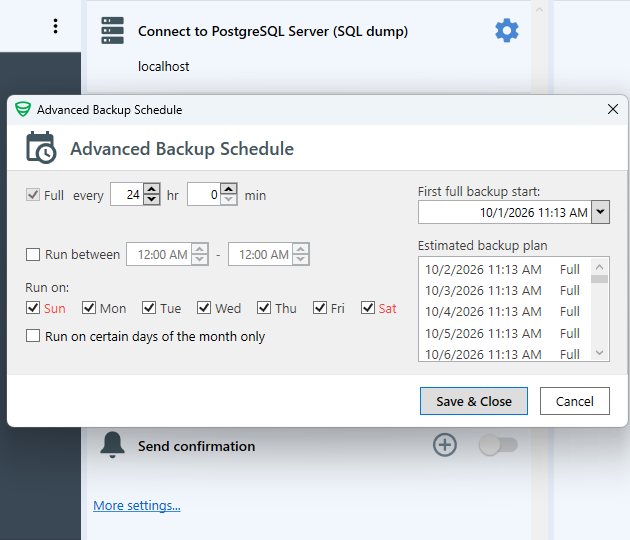Close the Advanced Backup Schedule dialog
Screen dimensions: 630x540
point(613,109)
